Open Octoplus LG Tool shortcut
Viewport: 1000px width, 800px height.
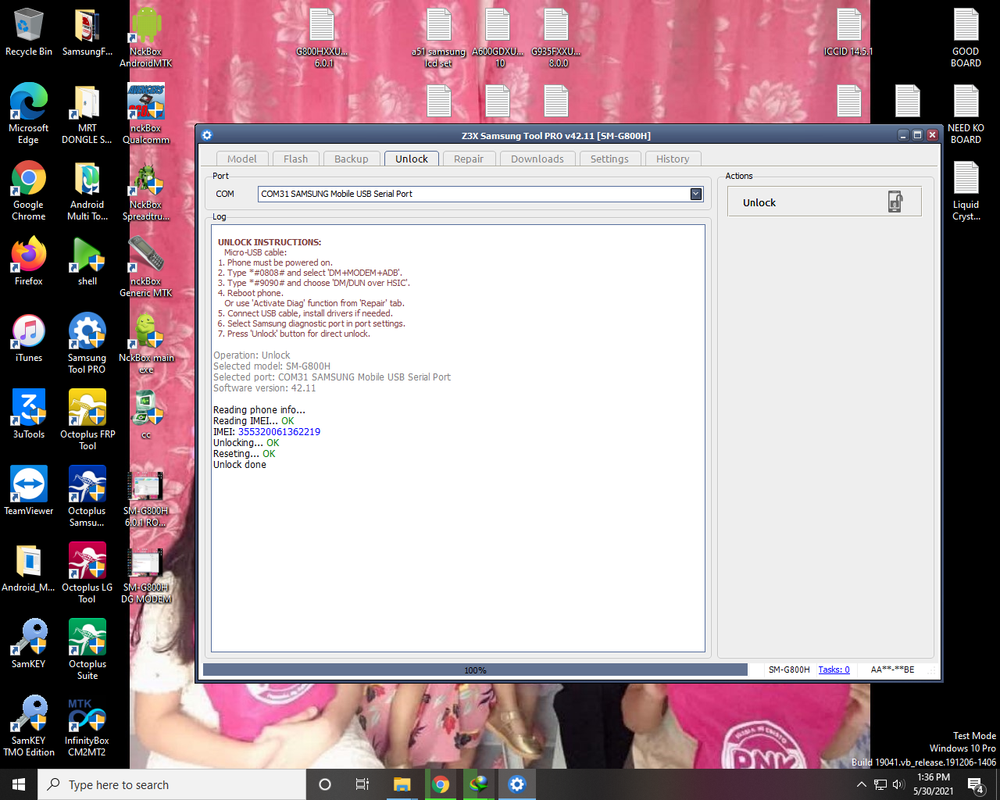(87, 573)
